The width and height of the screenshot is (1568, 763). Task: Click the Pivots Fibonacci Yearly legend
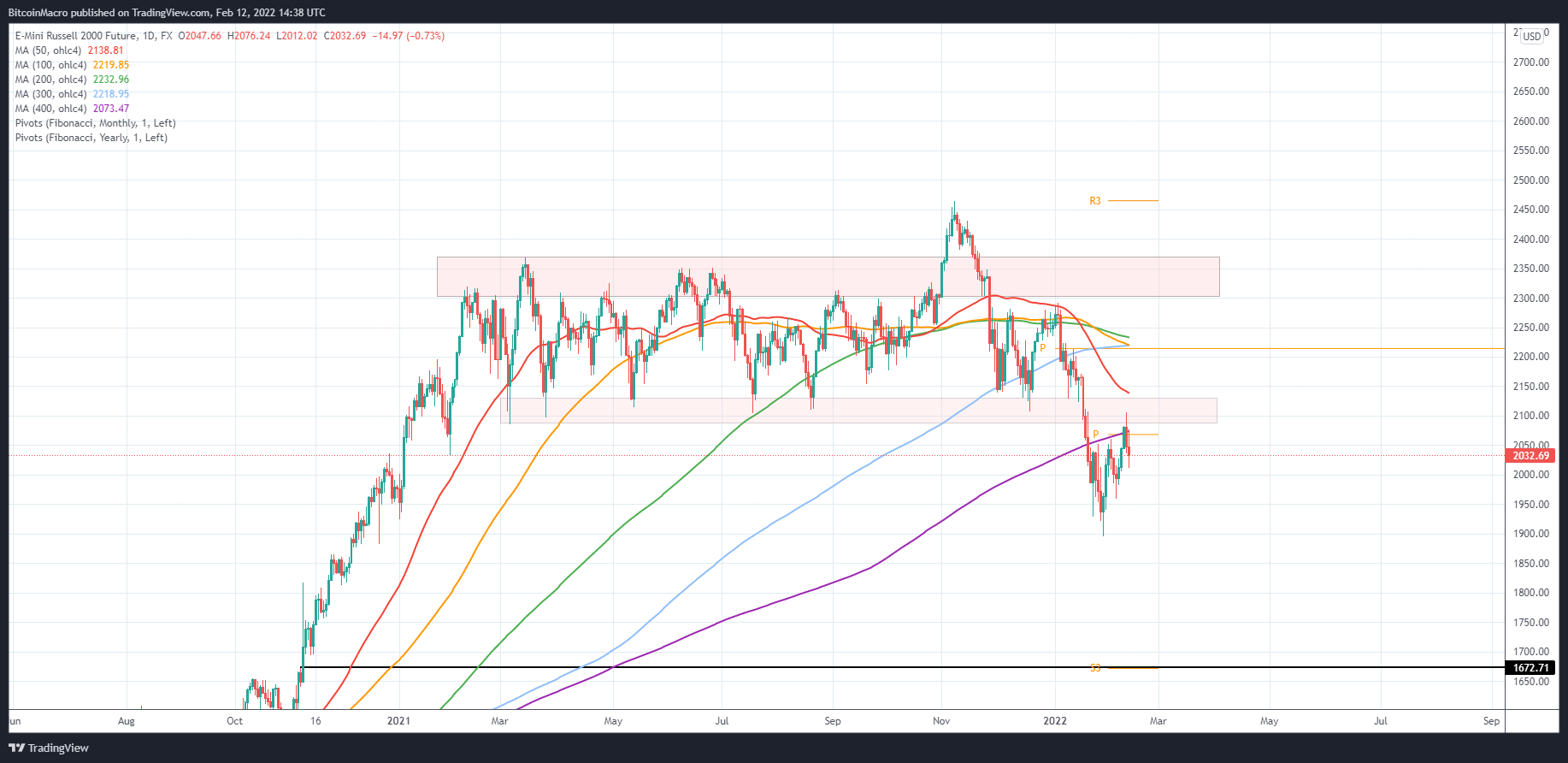click(x=91, y=138)
